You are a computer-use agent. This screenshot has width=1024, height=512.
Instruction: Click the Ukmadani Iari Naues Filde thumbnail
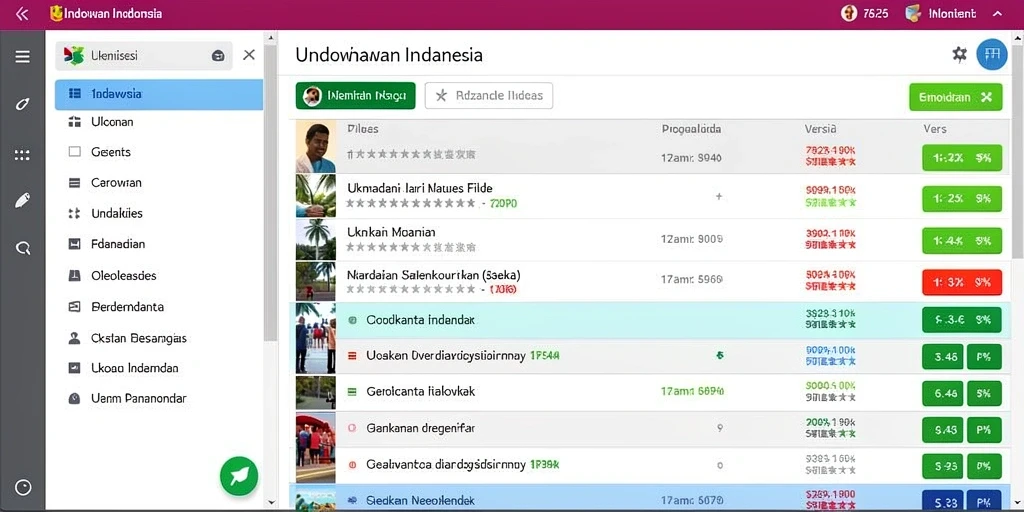click(x=315, y=195)
